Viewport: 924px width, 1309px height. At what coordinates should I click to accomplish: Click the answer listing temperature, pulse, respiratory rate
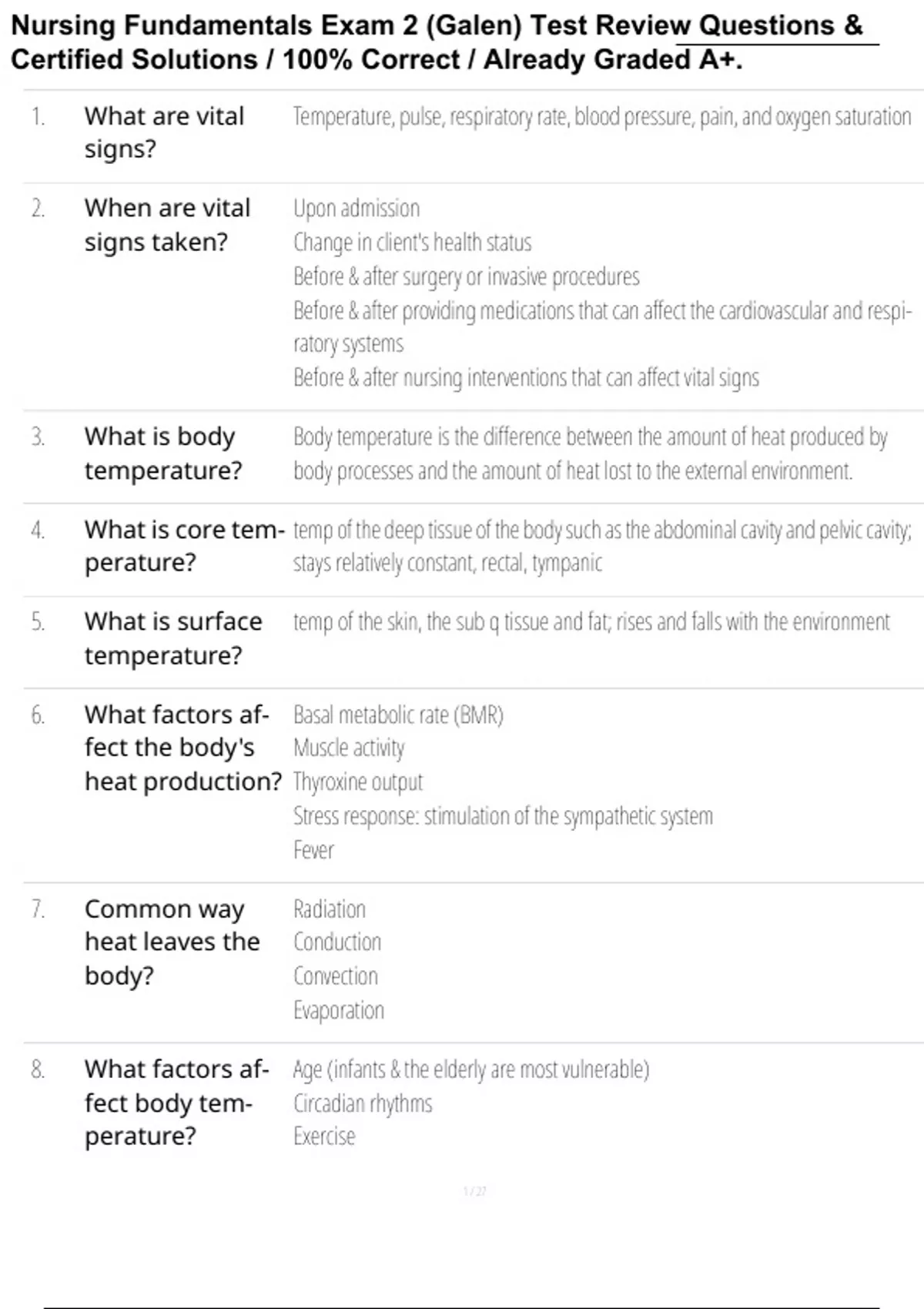[602, 116]
